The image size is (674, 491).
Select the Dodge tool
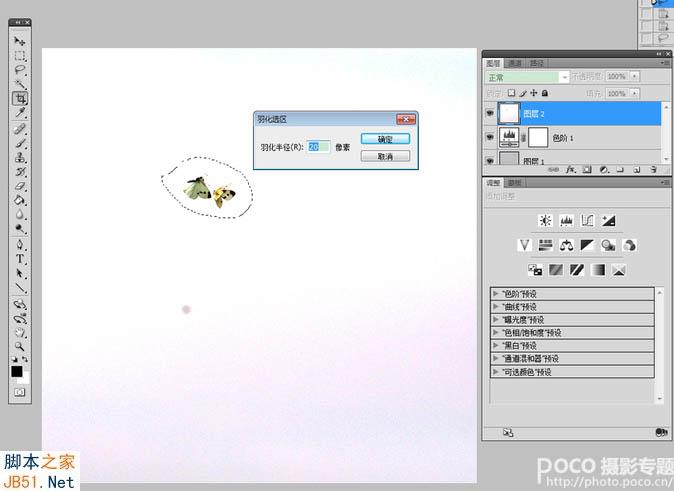[20, 228]
